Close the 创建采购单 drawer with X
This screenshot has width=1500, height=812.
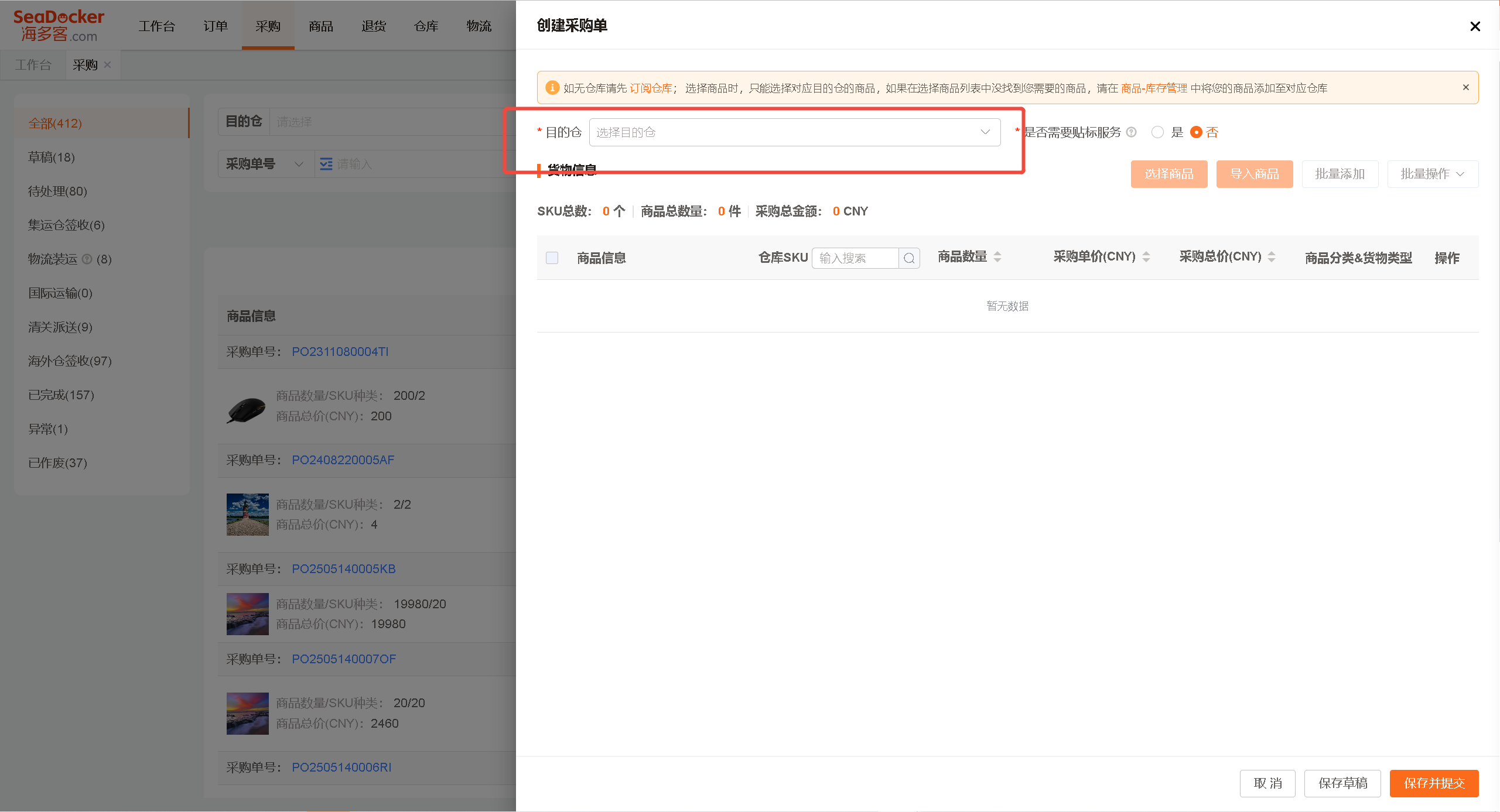[x=1475, y=26]
